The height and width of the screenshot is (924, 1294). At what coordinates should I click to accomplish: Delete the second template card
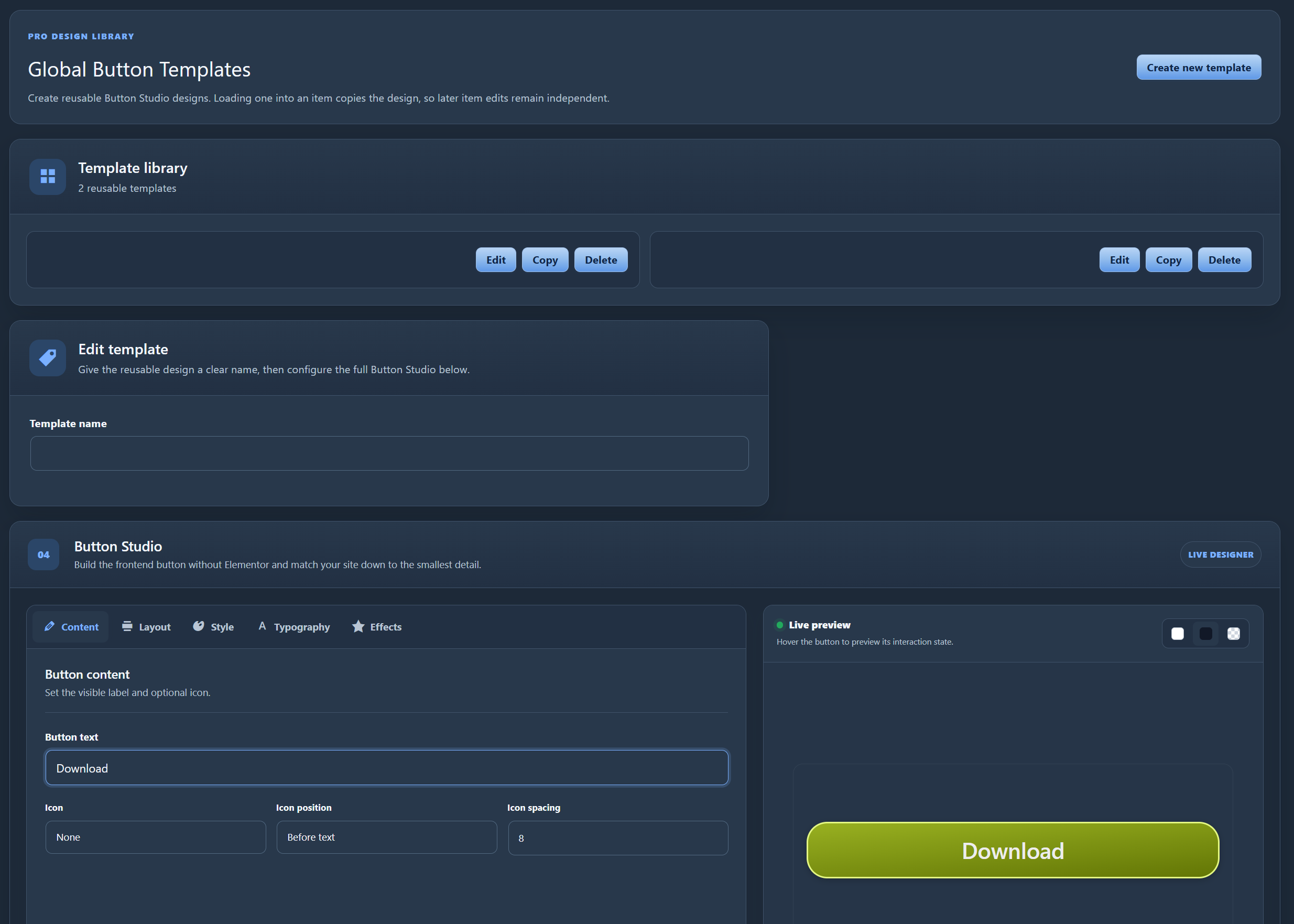click(1224, 260)
